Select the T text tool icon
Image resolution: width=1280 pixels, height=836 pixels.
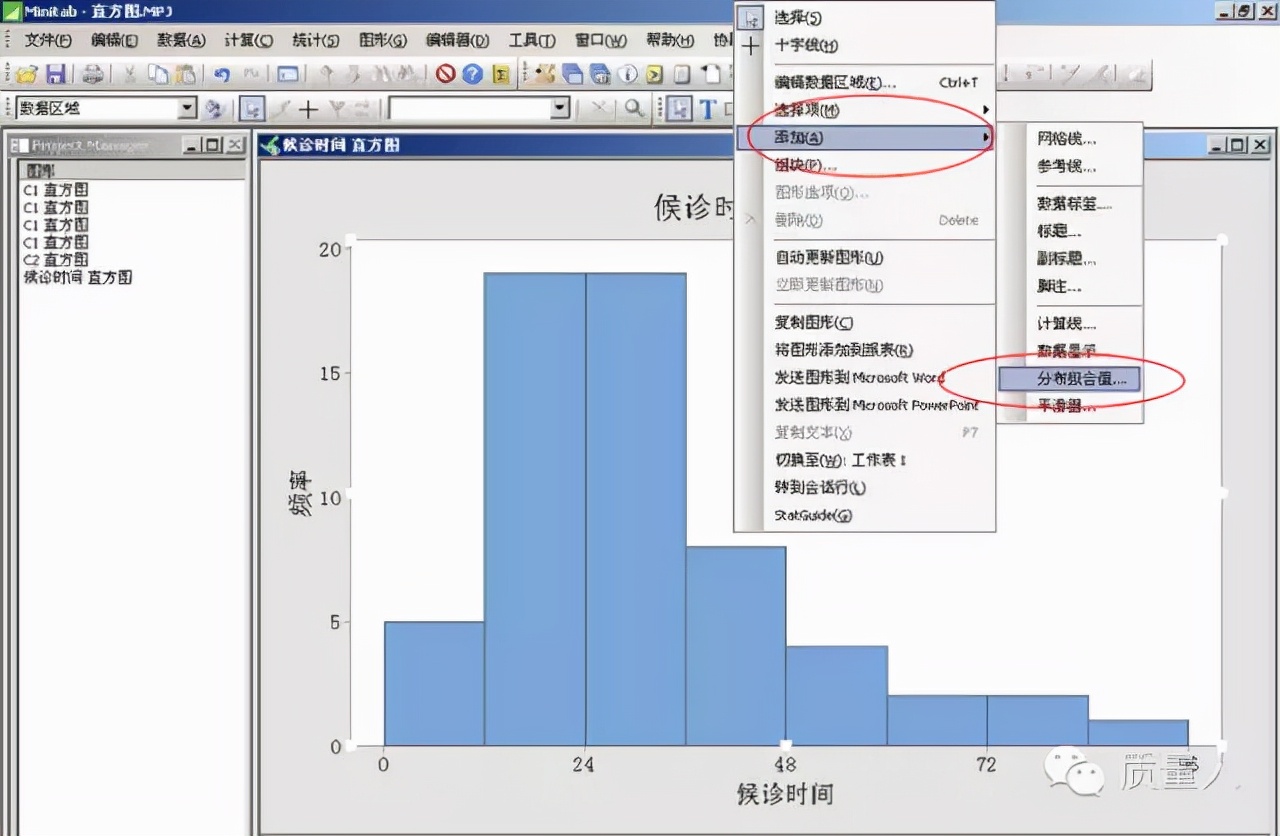coord(708,108)
